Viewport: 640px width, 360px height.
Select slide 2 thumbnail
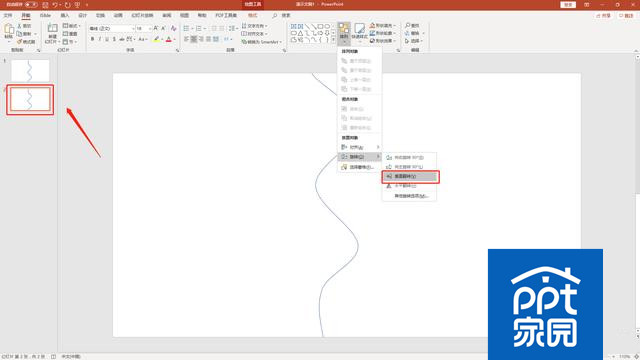tap(30, 100)
